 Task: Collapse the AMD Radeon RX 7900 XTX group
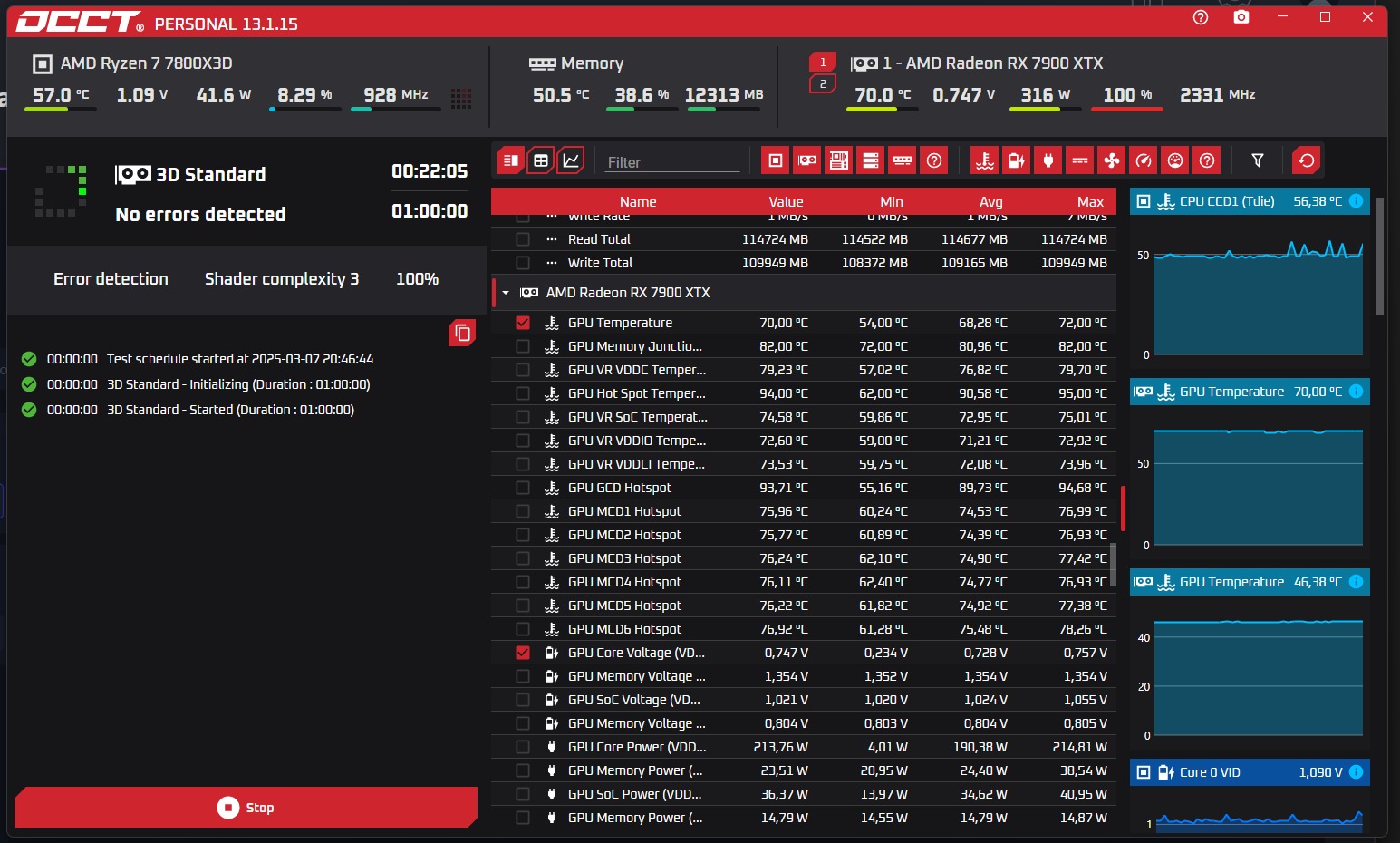506,293
